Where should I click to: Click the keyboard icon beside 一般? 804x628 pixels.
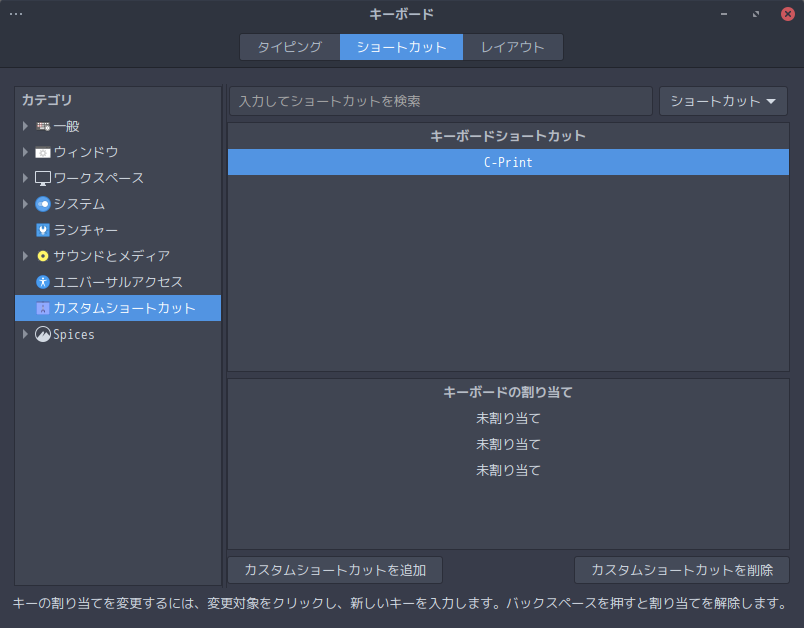pos(43,126)
